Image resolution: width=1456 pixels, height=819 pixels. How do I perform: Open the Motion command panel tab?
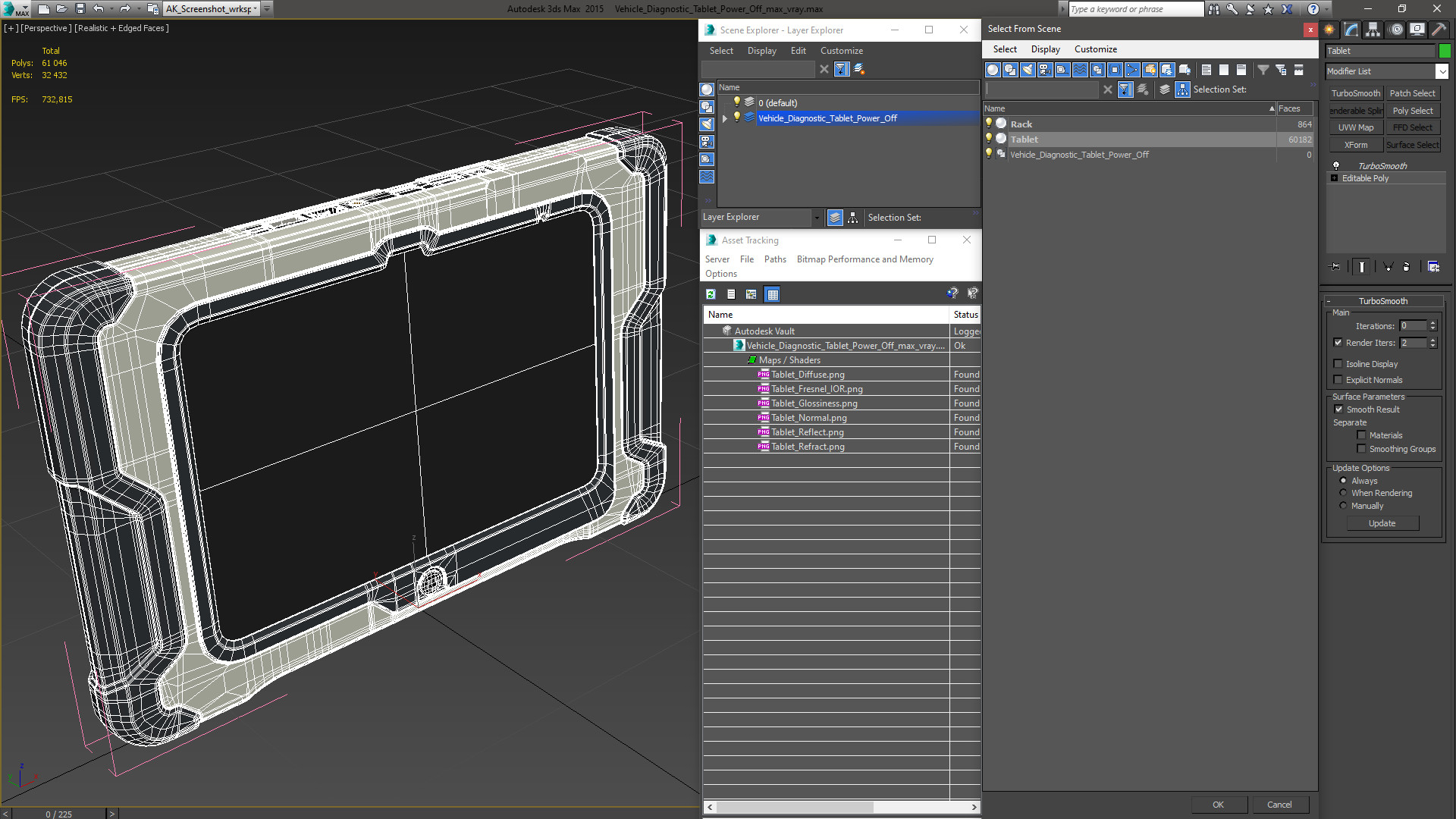coord(1396,30)
